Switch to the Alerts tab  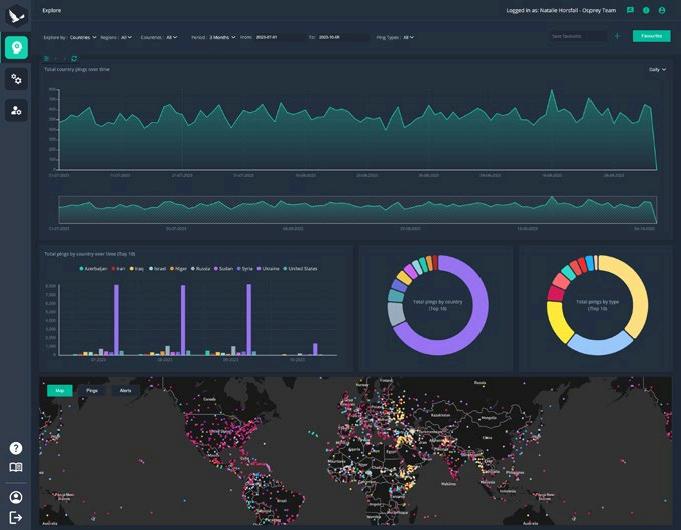(x=126, y=391)
